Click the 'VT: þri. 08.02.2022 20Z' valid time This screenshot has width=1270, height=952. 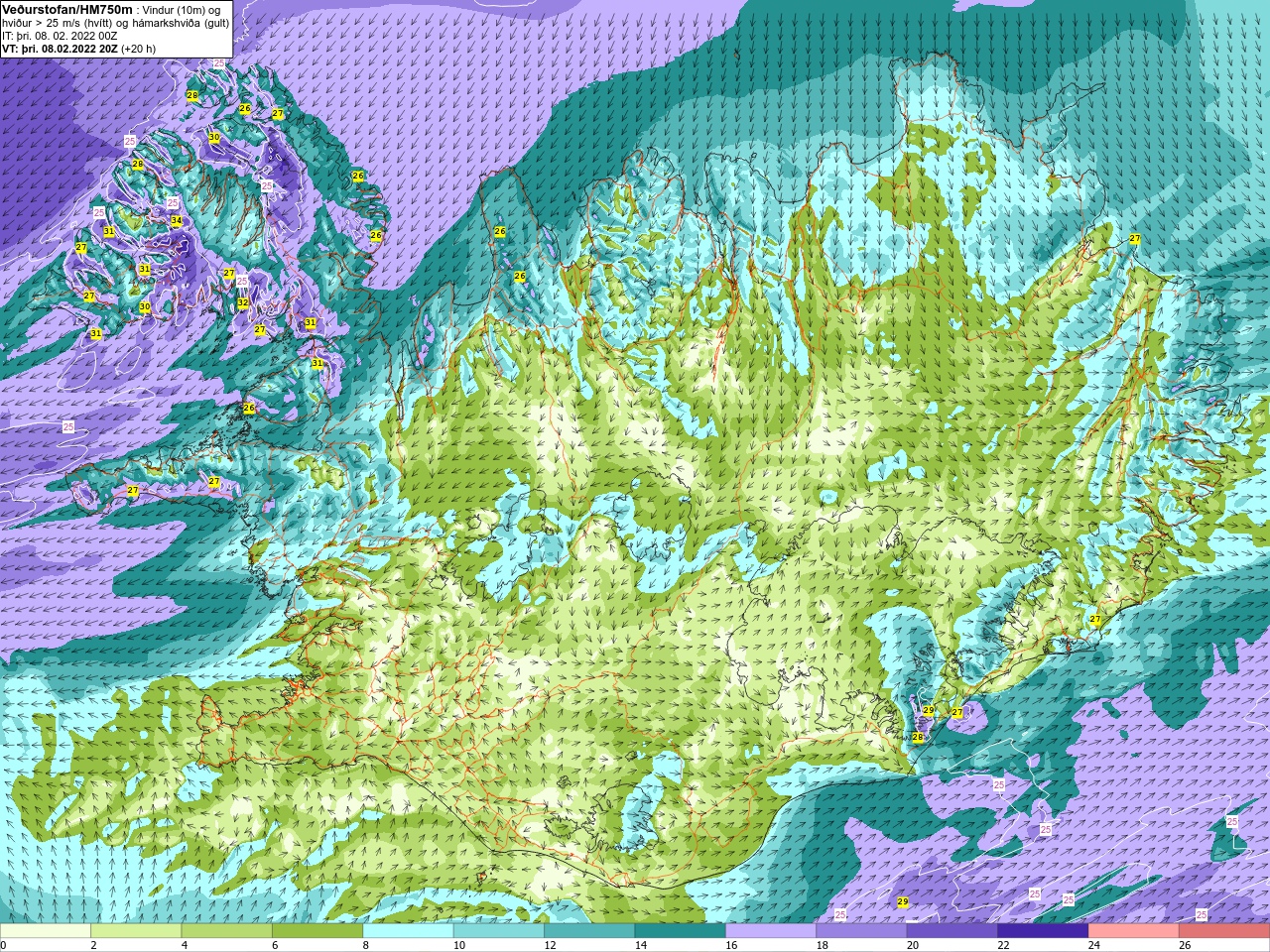(60, 49)
